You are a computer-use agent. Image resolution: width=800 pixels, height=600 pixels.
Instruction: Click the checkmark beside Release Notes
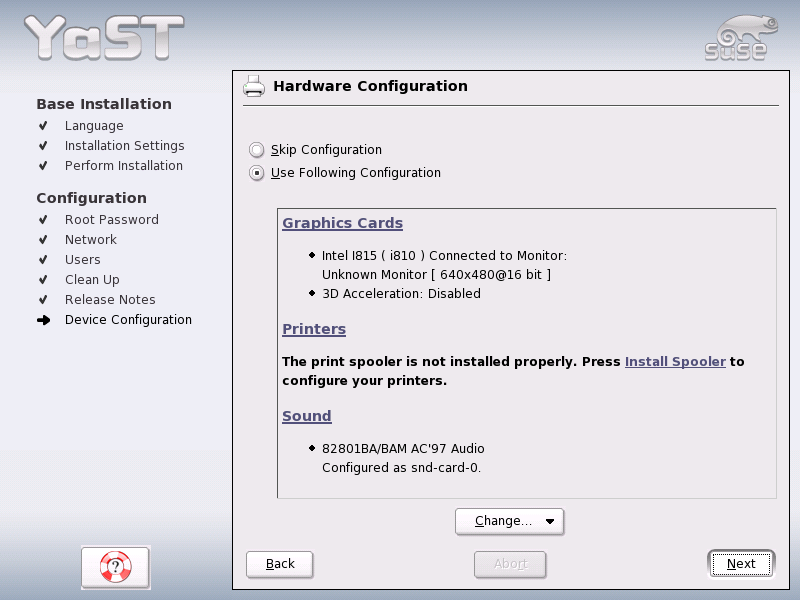[x=43, y=299]
